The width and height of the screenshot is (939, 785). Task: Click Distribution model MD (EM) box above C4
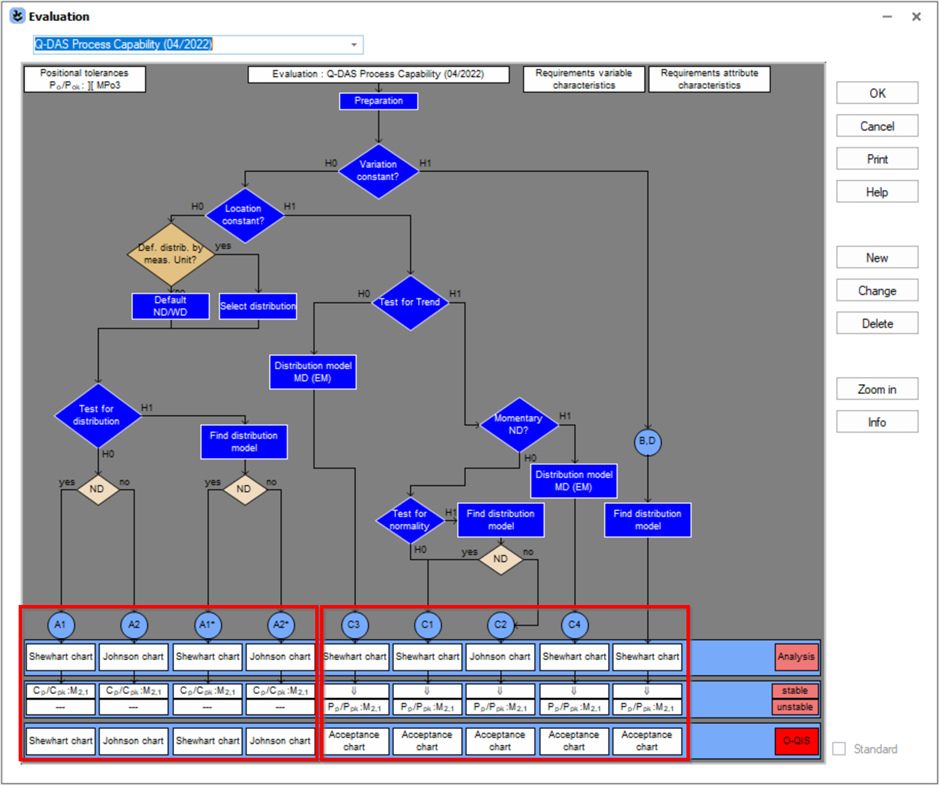point(574,481)
